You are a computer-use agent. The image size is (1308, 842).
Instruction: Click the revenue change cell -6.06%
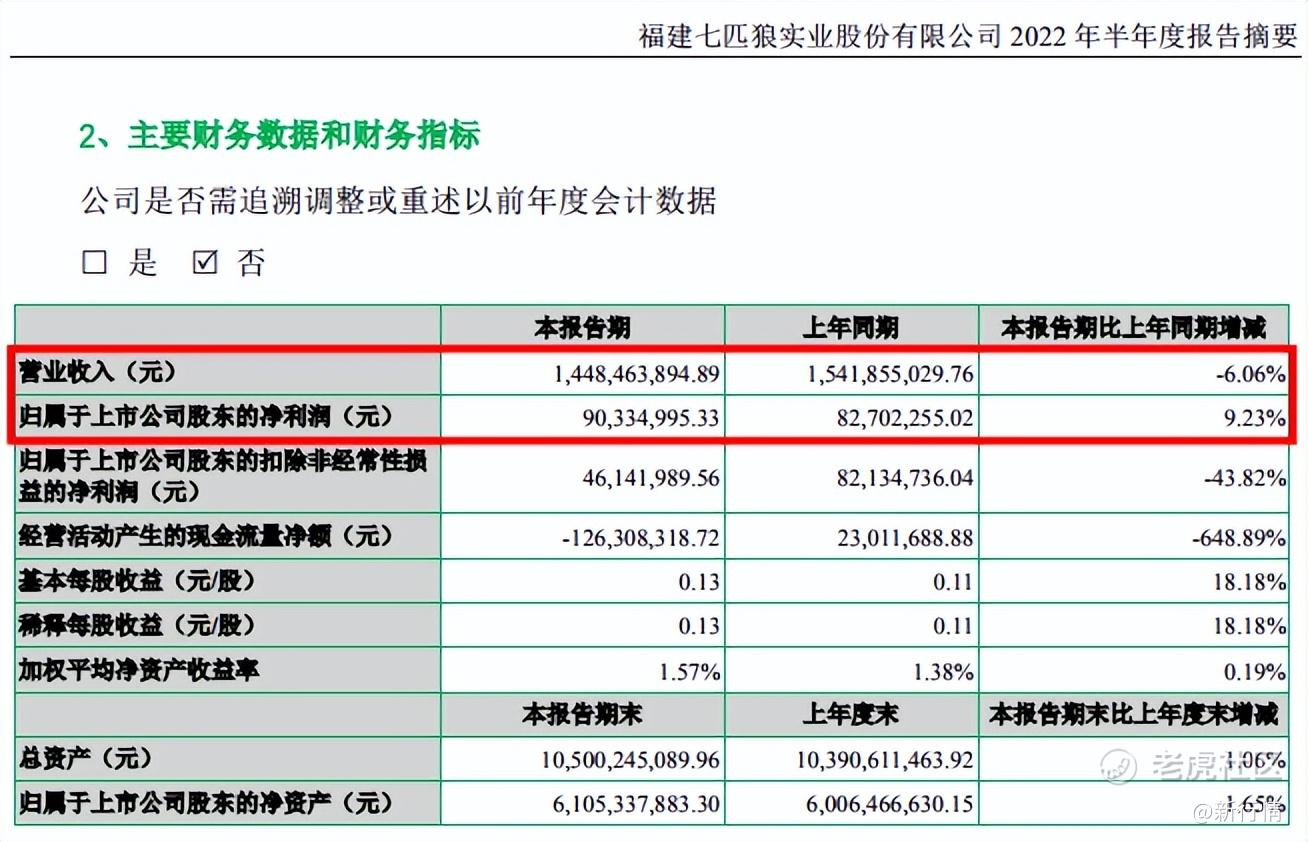(x=1249, y=374)
